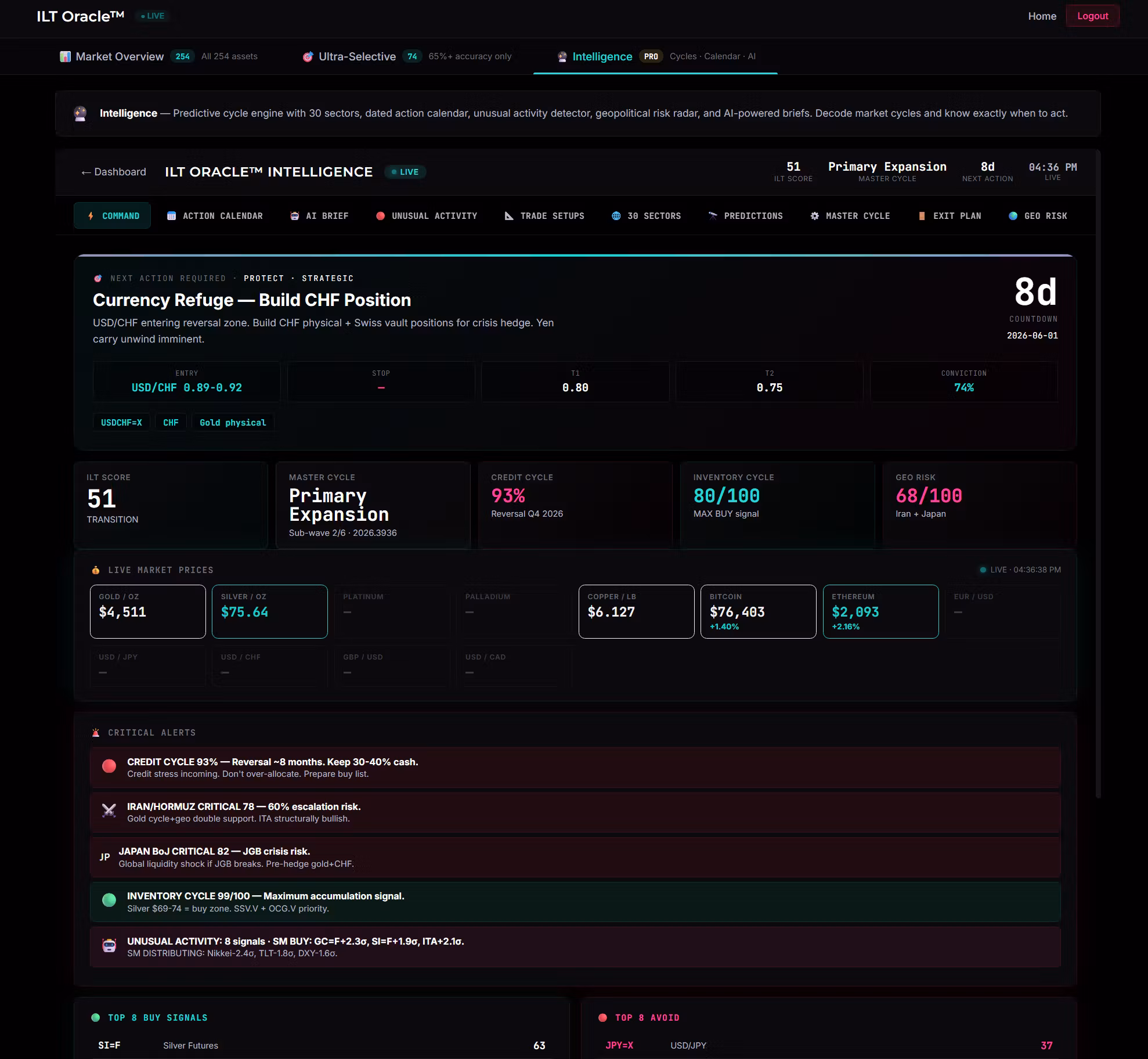Click the 254 assets count badge
This screenshot has height=1059, width=1148.
tap(182, 56)
